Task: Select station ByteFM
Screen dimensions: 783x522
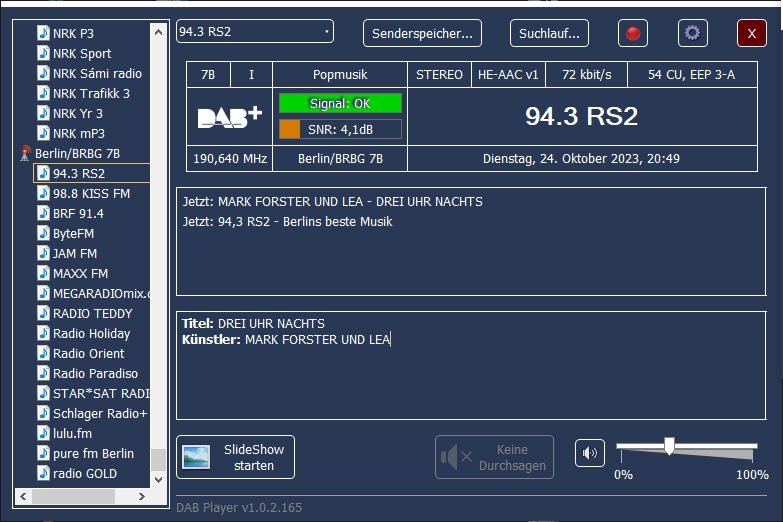Action: point(73,233)
